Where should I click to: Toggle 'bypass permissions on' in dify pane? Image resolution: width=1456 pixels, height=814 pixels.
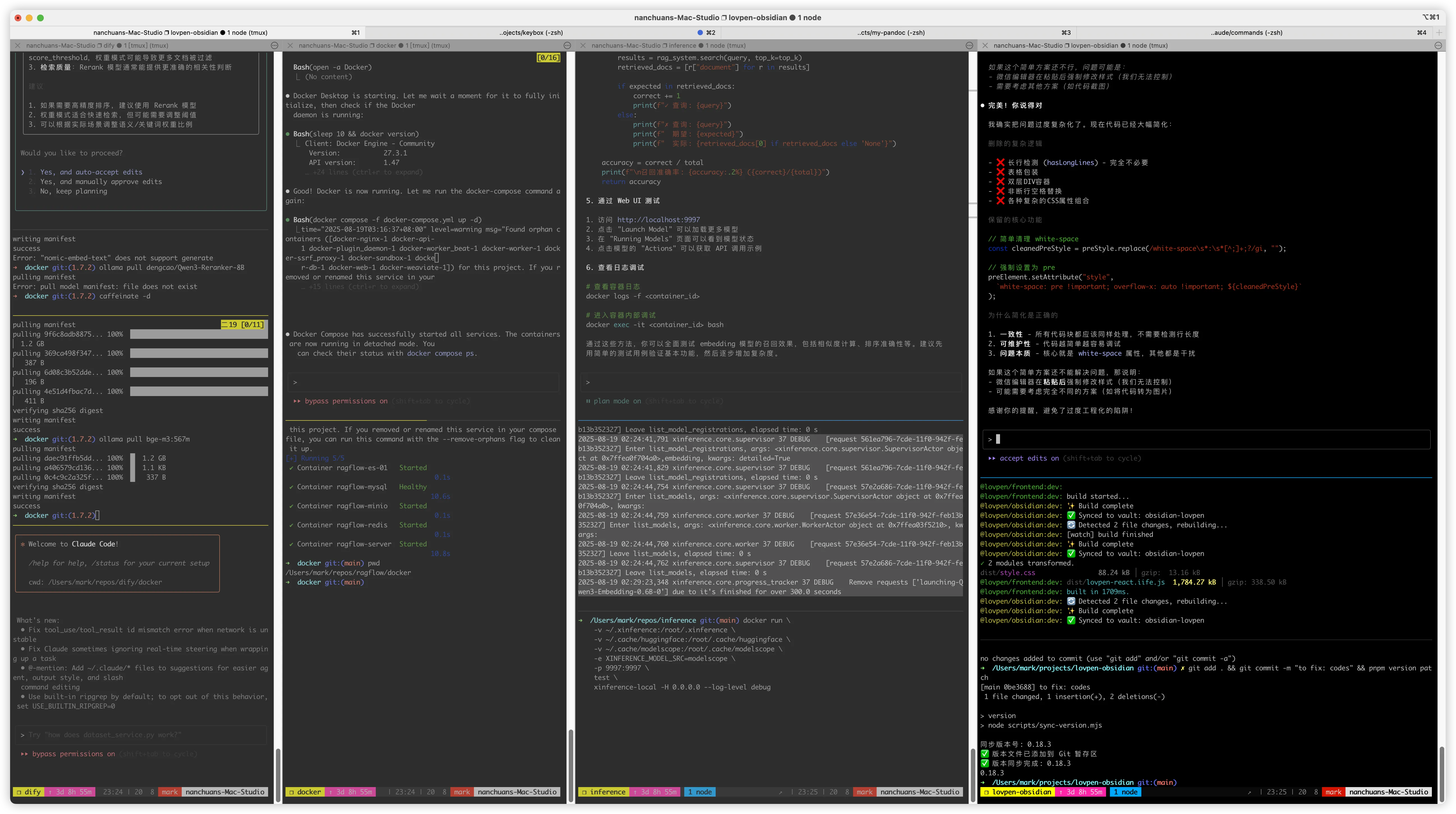tap(73, 754)
